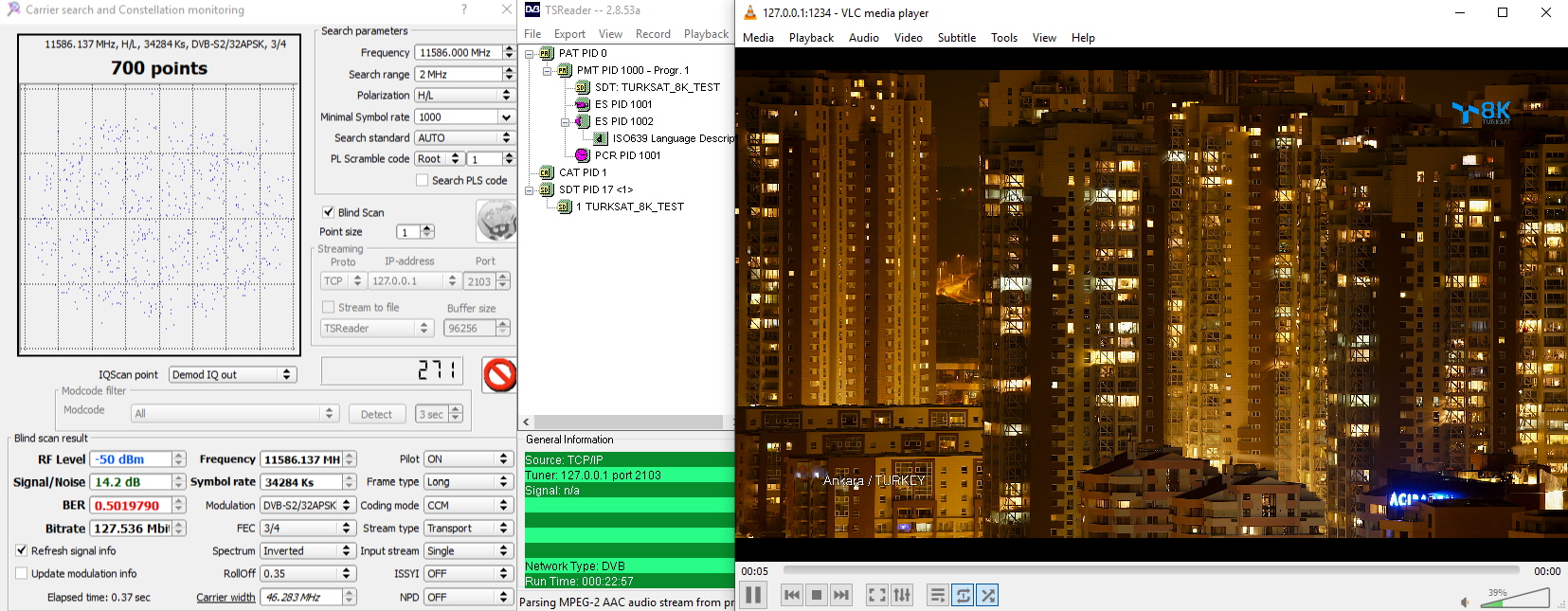Click TSReader tree horizontal scrollbar

click(x=627, y=422)
